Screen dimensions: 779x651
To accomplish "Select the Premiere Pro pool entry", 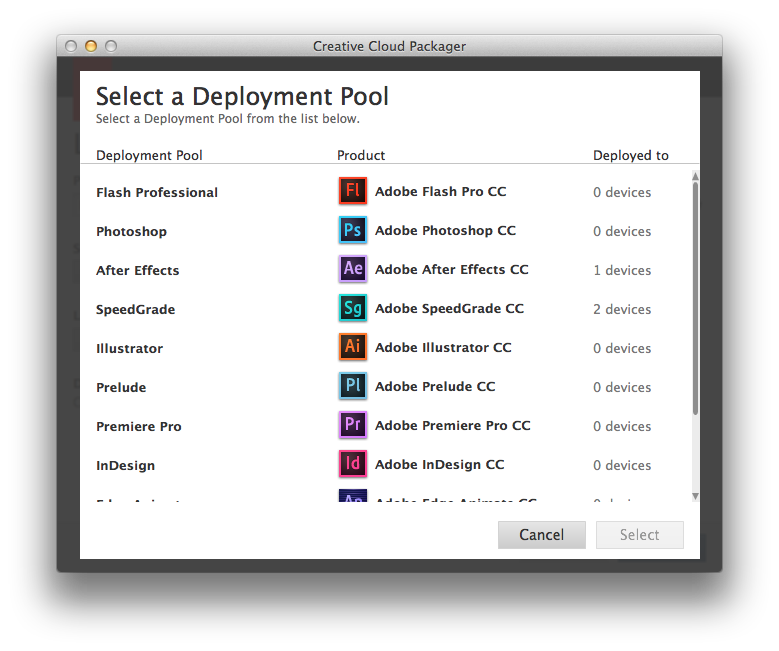I will tap(139, 426).
